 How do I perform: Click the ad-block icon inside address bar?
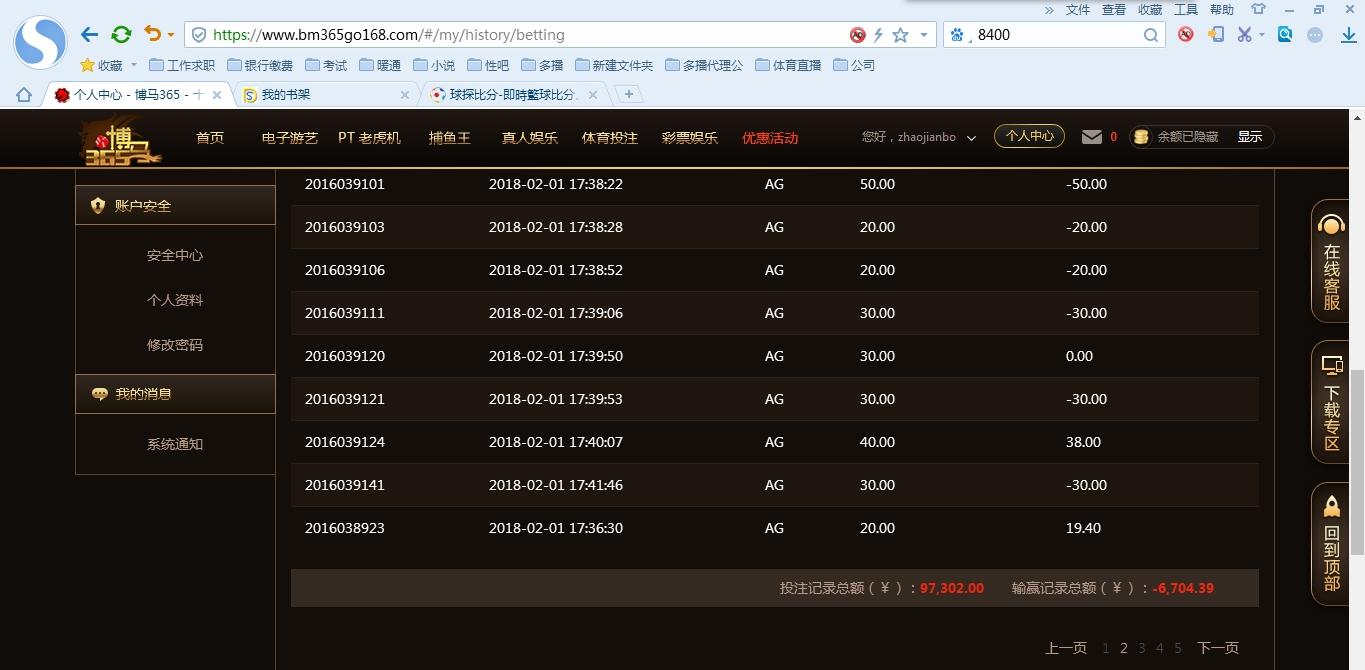click(857, 35)
